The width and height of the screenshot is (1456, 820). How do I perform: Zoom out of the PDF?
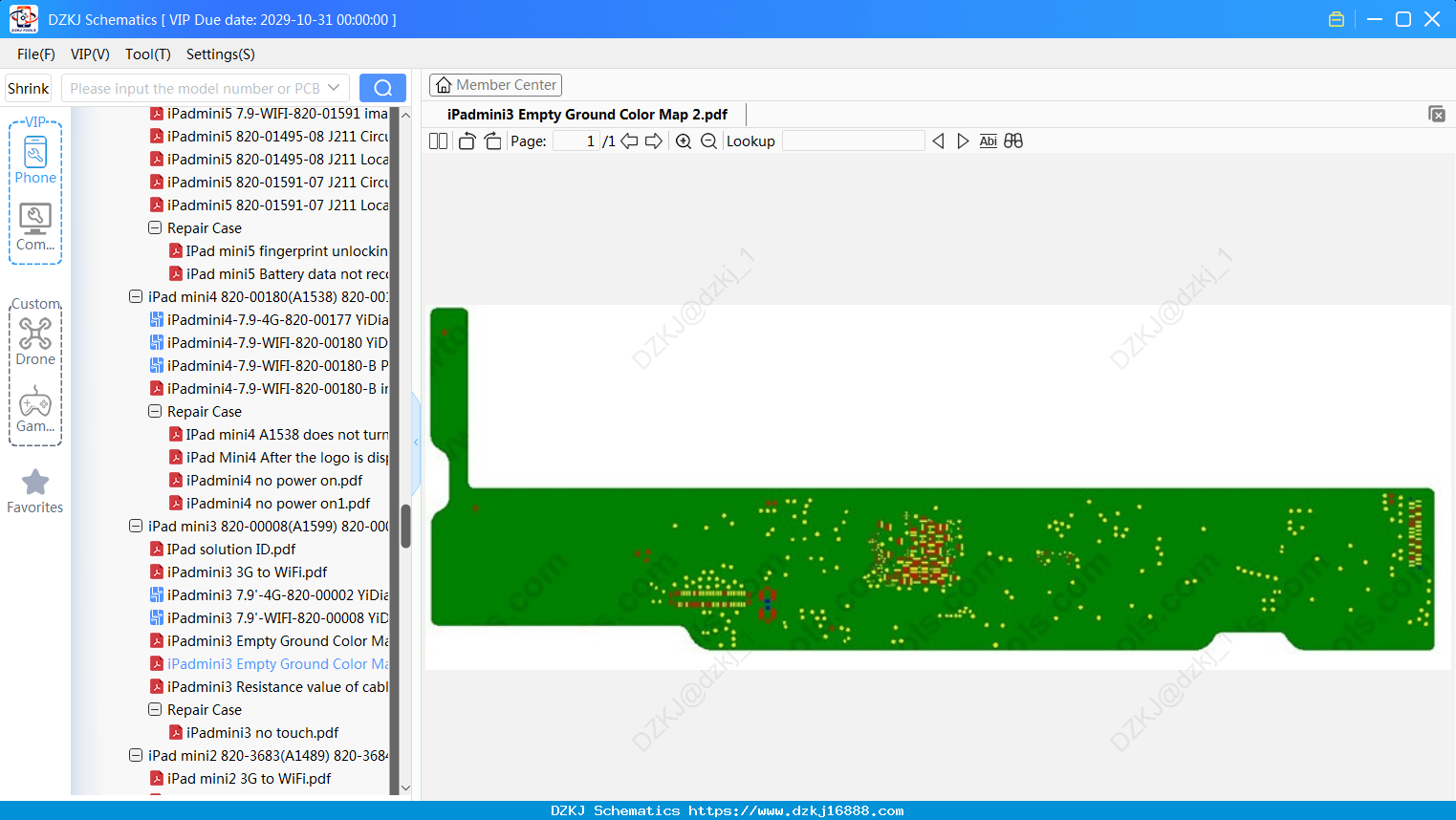point(708,141)
